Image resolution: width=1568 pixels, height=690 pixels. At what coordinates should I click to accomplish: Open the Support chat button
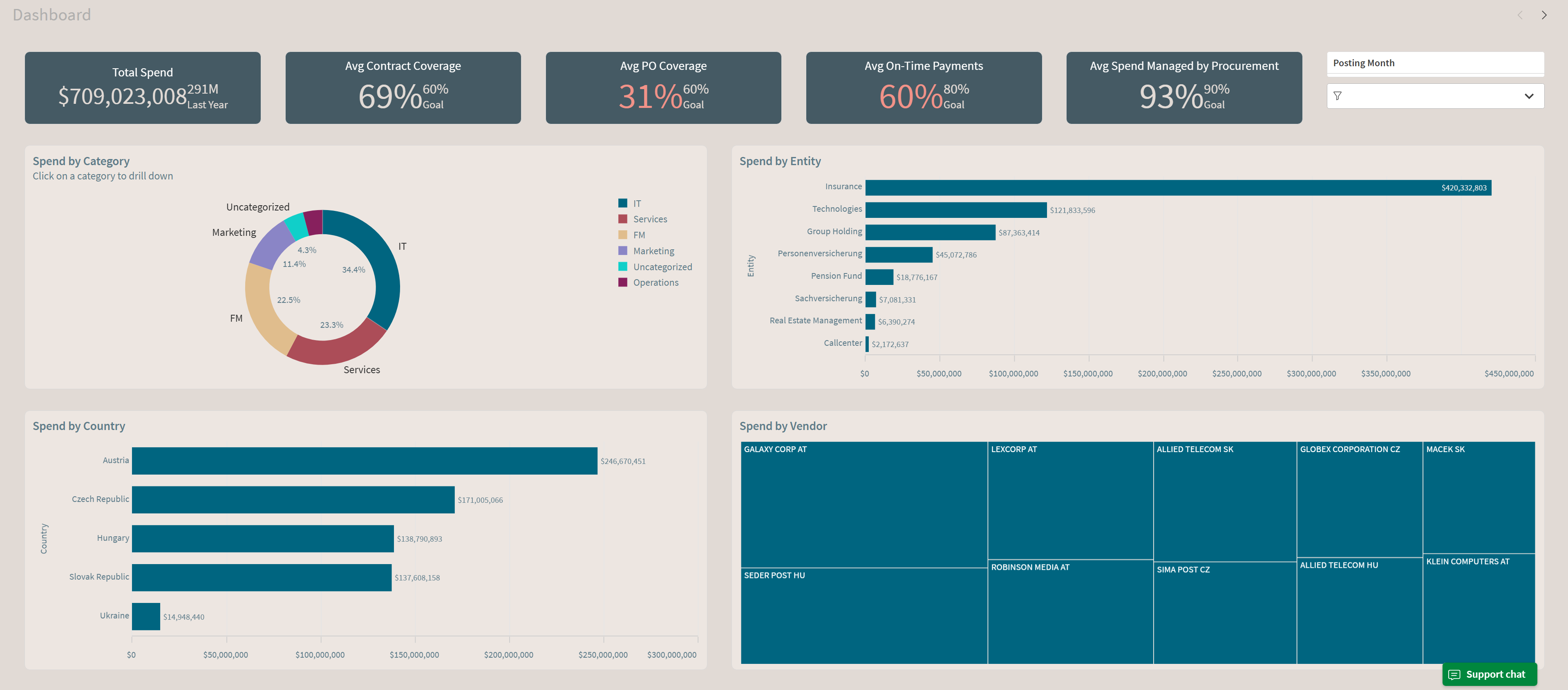pos(1489,674)
